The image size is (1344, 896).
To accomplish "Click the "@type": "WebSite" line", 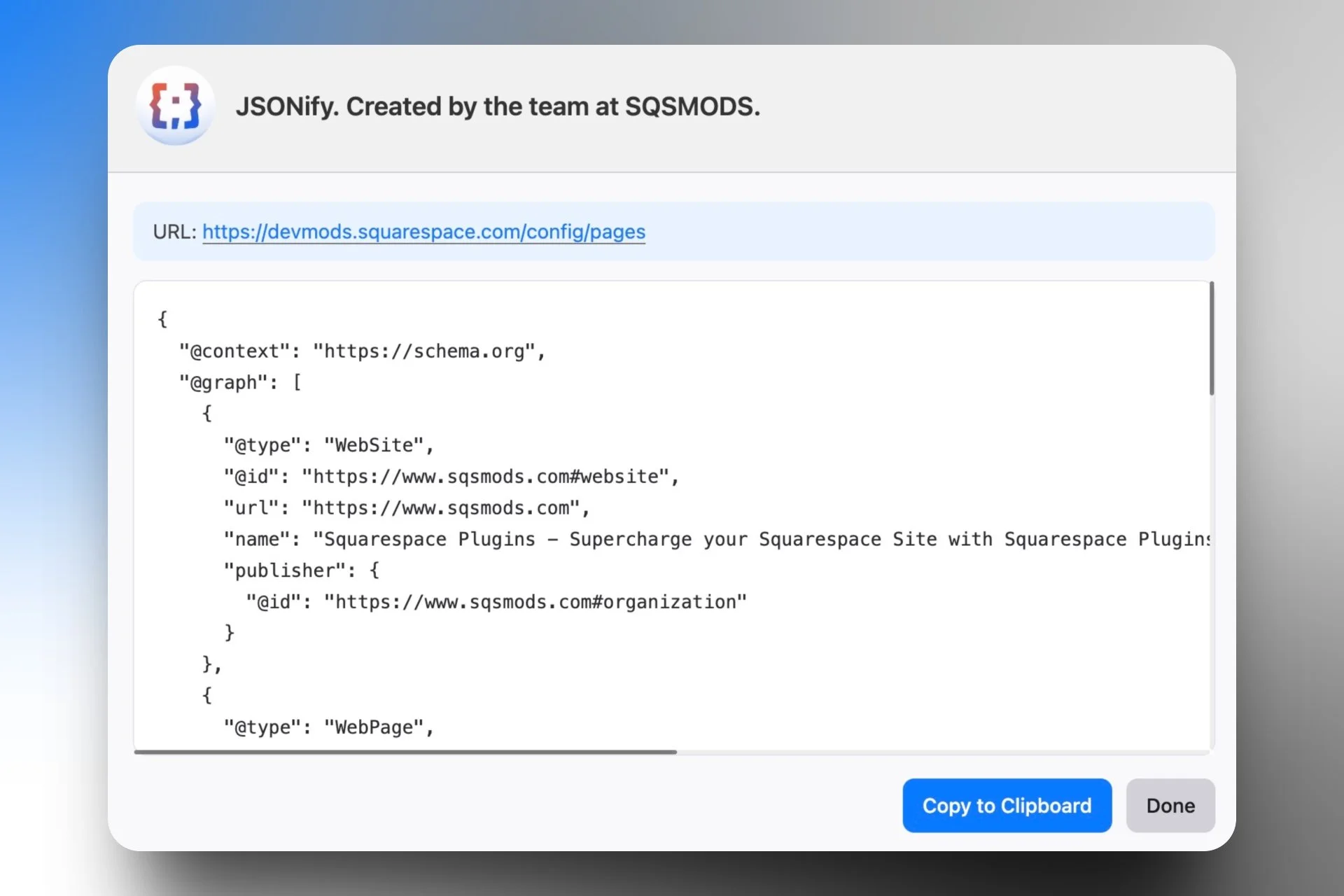I will (x=328, y=445).
